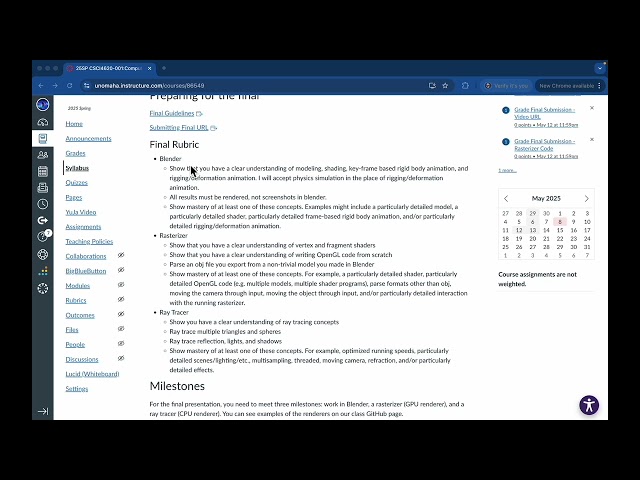Go back with the browser back arrow

point(41,86)
